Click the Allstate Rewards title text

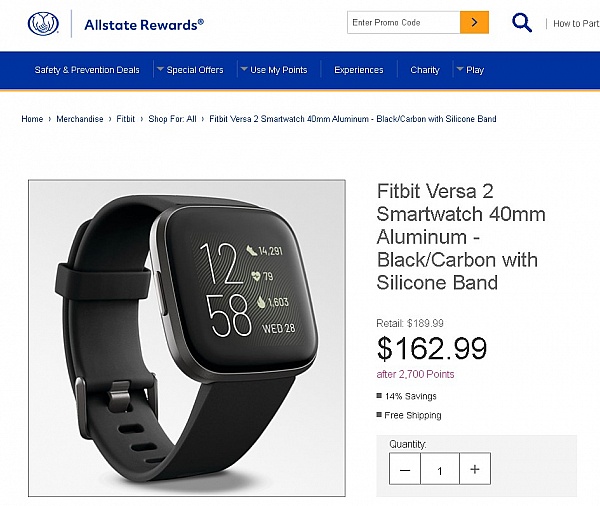click(144, 25)
